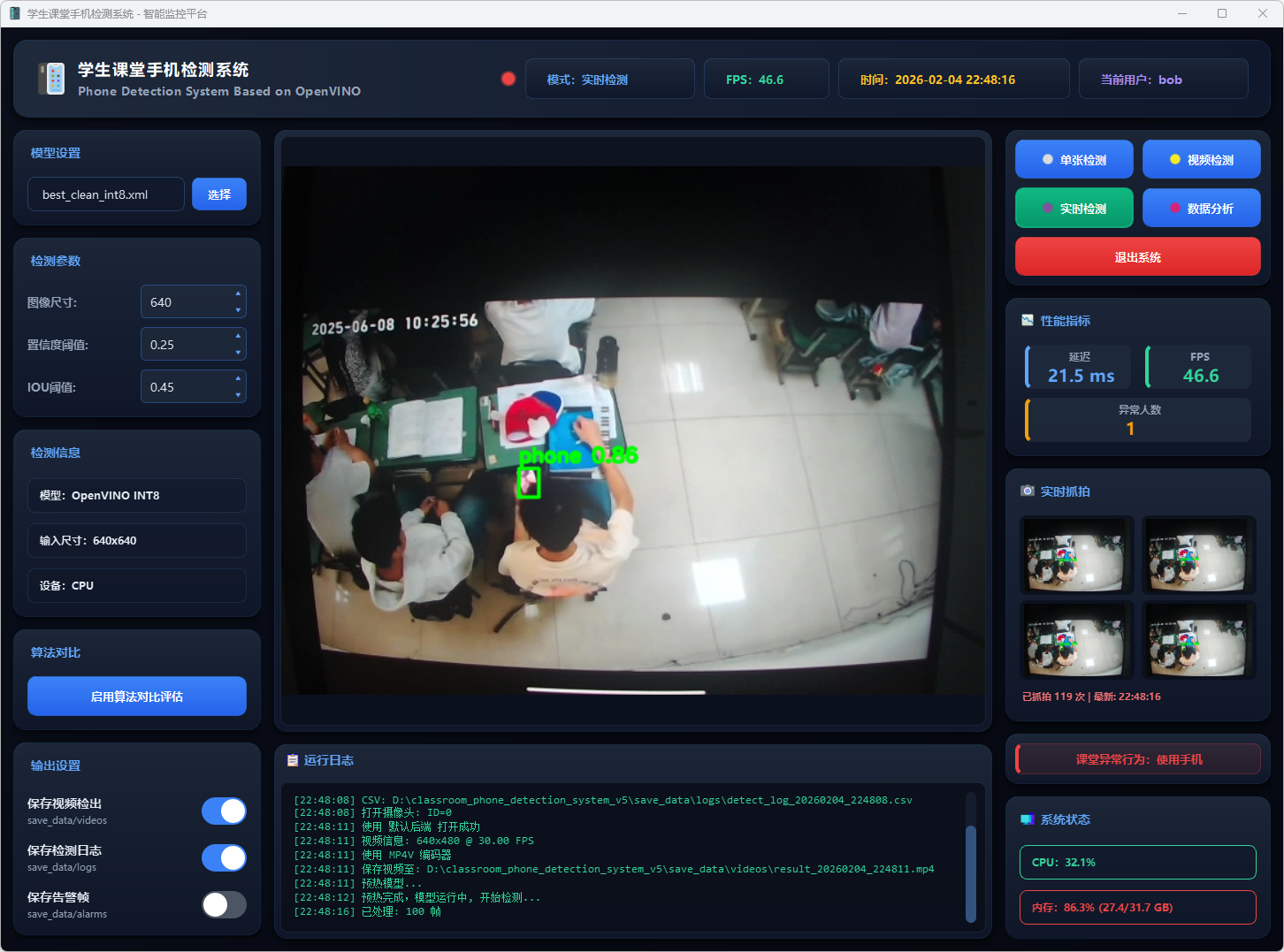Increase the 图像尺寸 value with up arrow
Image resolution: width=1284 pixels, height=952 pixels.
(x=238, y=293)
